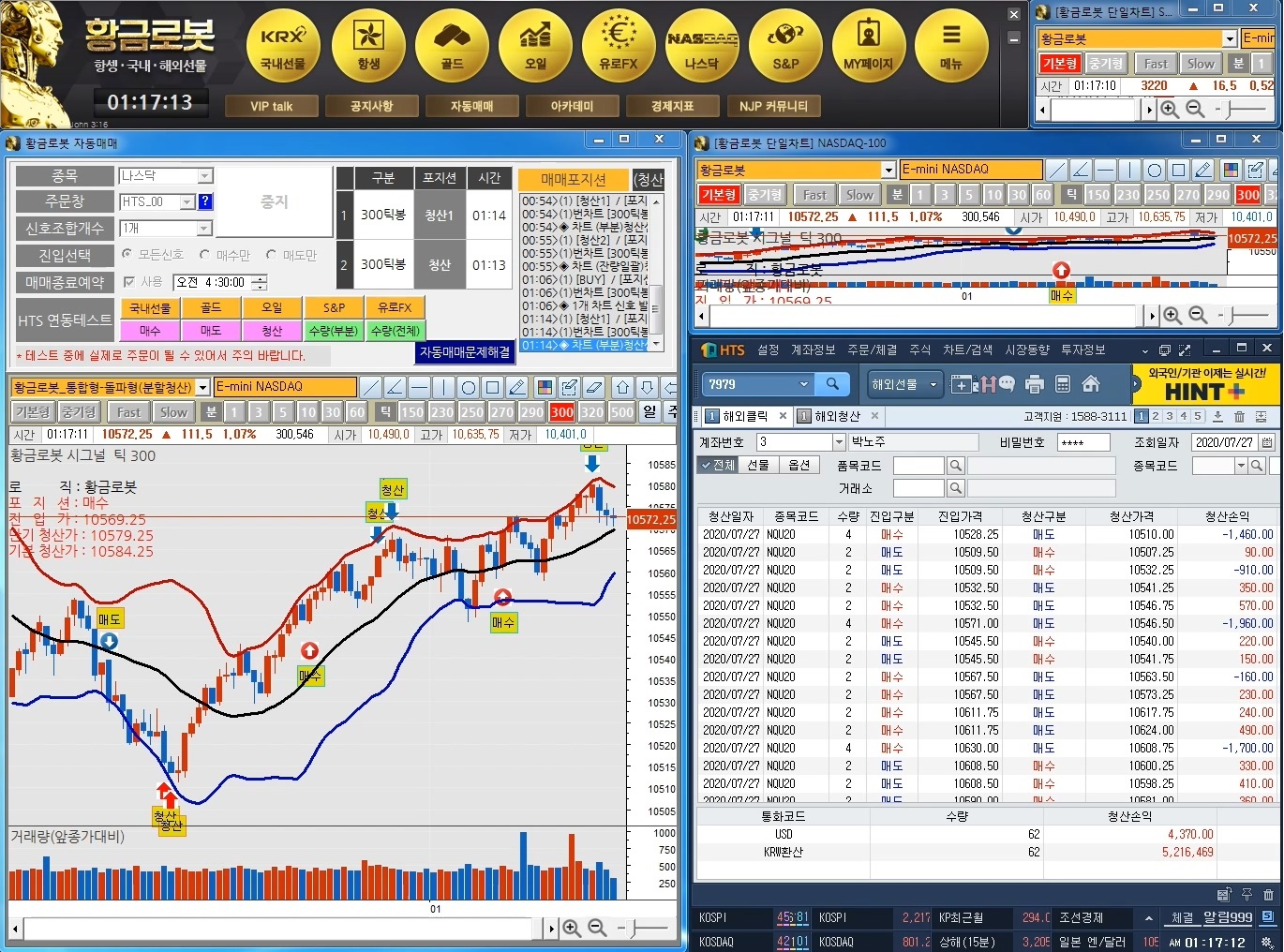Toggle 중기형 mode in main chart
The image size is (1284, 952).
(x=78, y=412)
